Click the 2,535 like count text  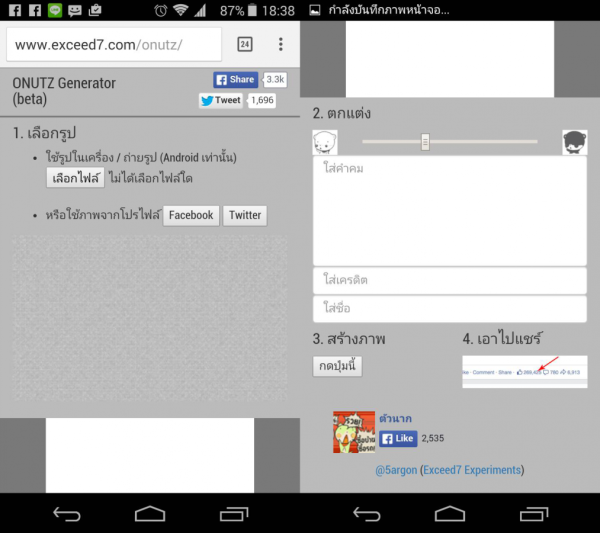tap(433, 438)
